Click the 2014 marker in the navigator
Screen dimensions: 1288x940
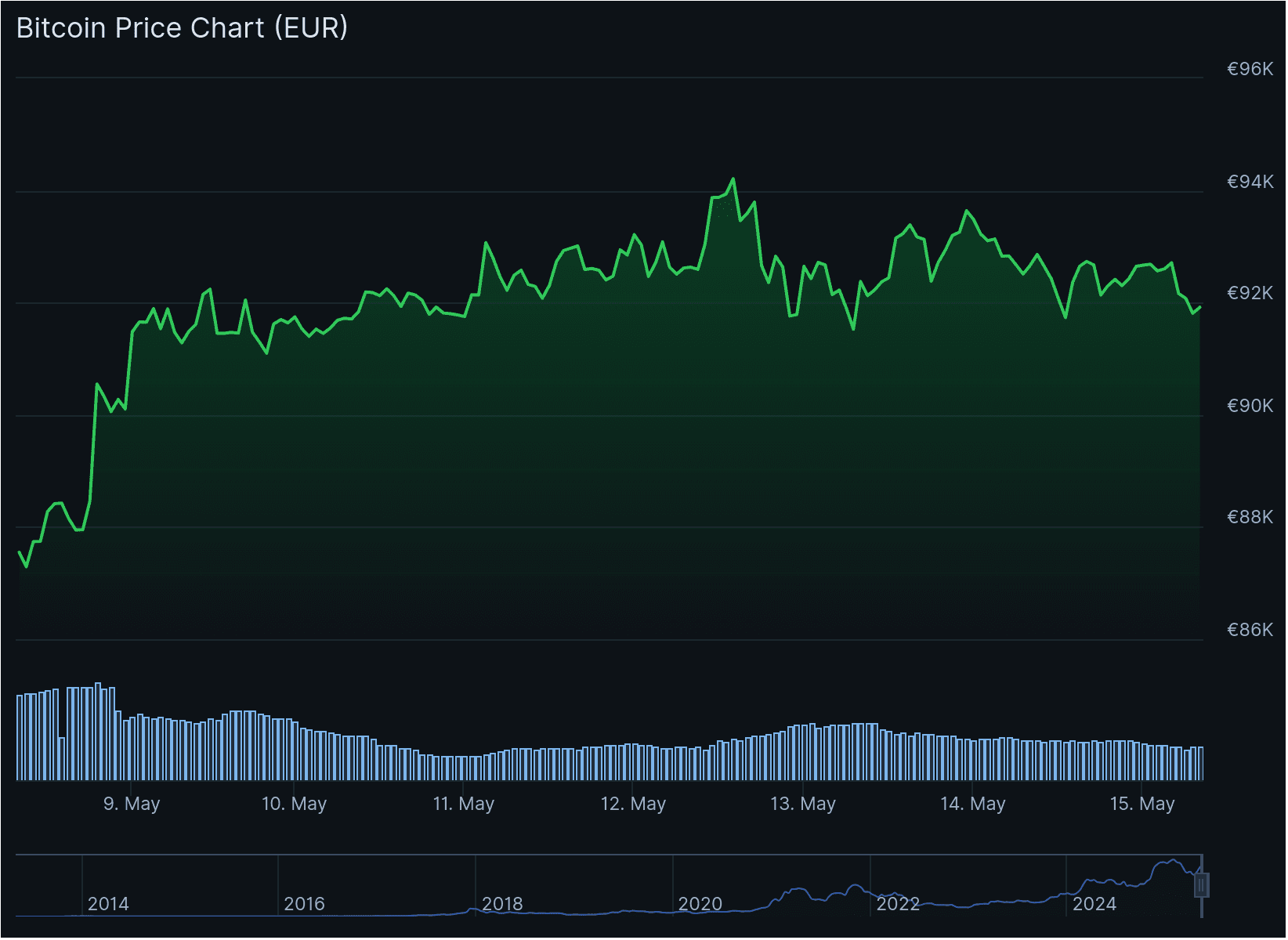(x=108, y=905)
